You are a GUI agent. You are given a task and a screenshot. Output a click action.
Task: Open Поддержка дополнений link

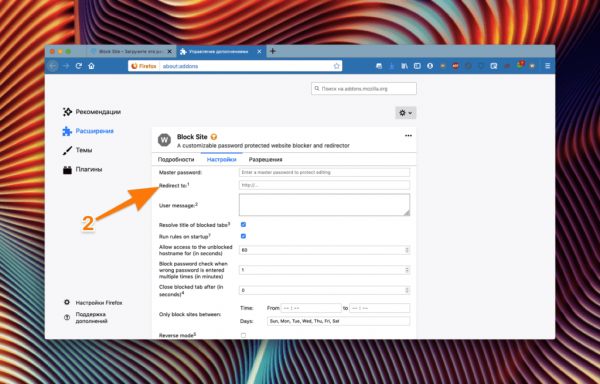(86, 317)
